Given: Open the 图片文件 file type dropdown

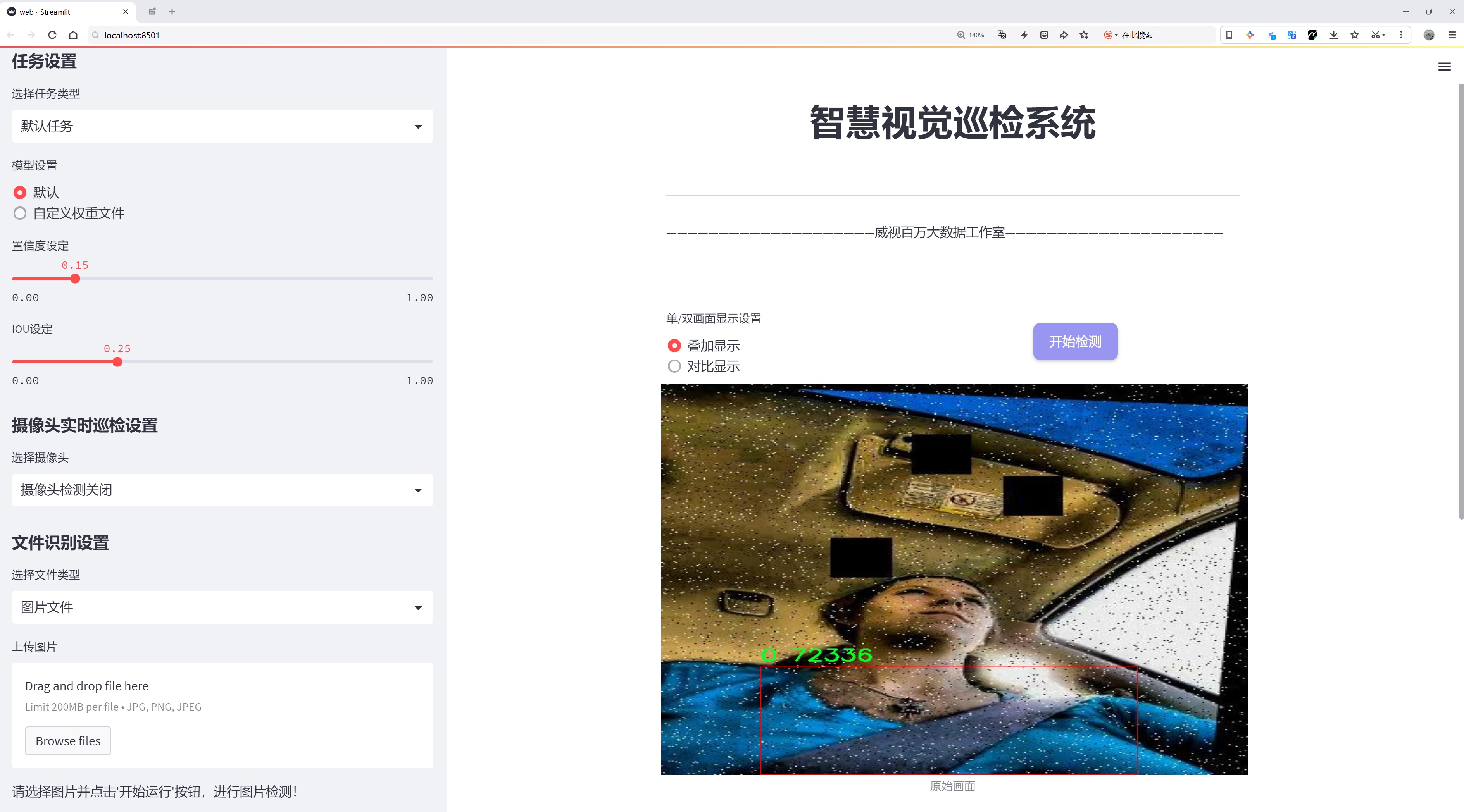Looking at the screenshot, I should (222, 607).
